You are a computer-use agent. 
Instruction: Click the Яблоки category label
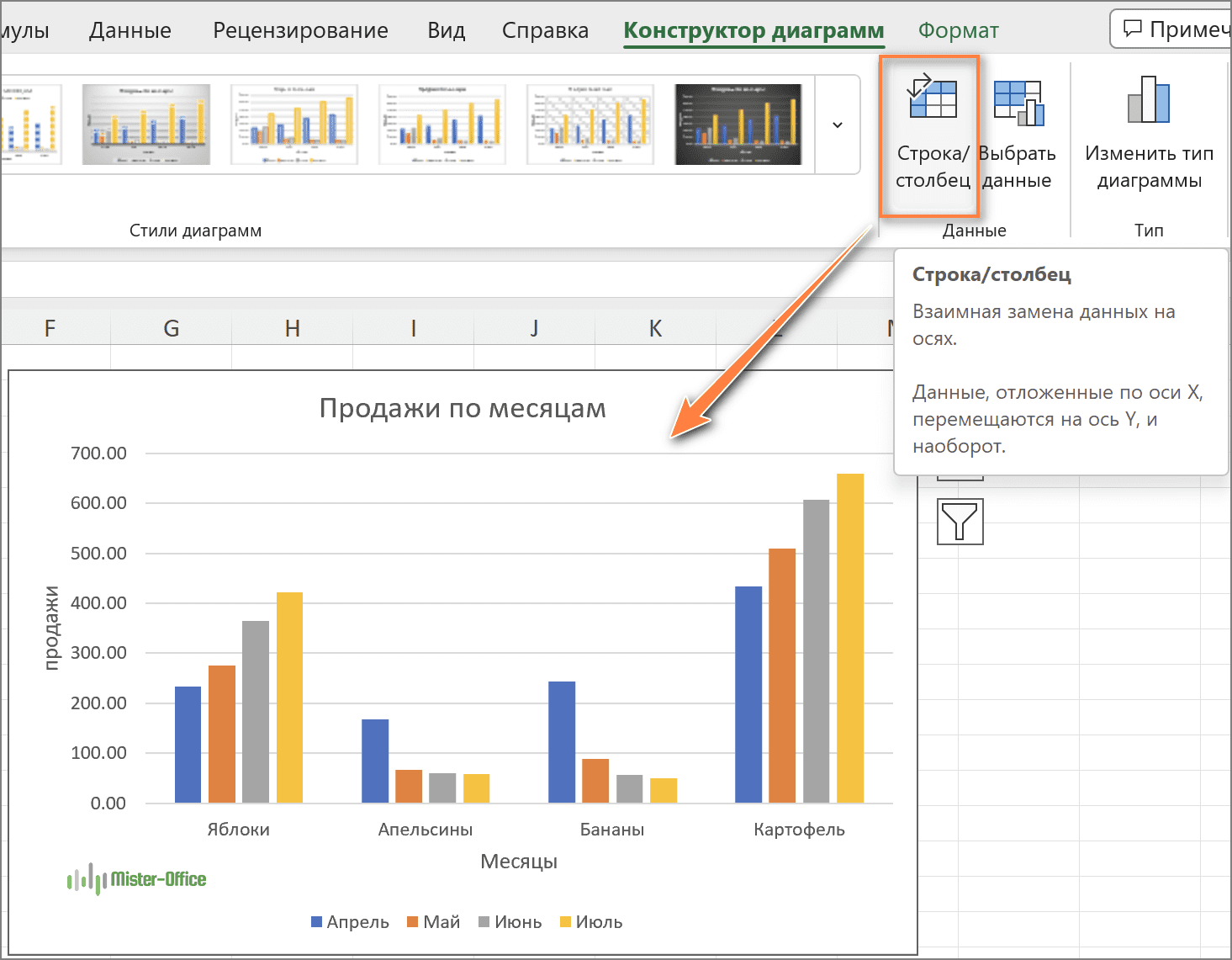click(x=239, y=830)
